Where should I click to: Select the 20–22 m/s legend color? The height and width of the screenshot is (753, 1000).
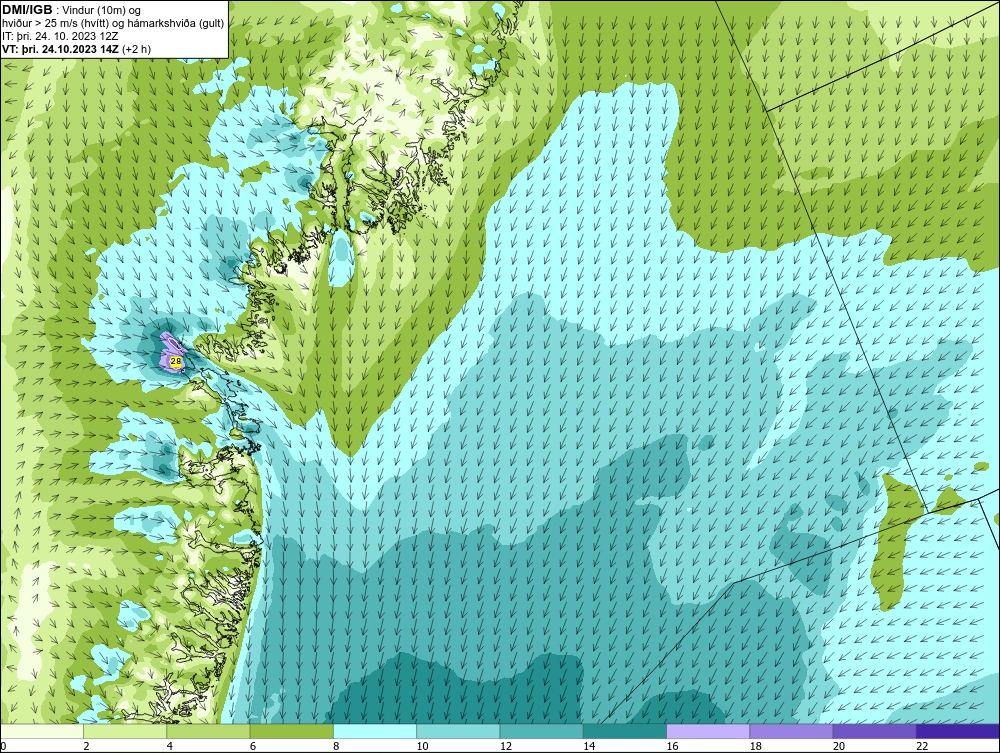874,731
